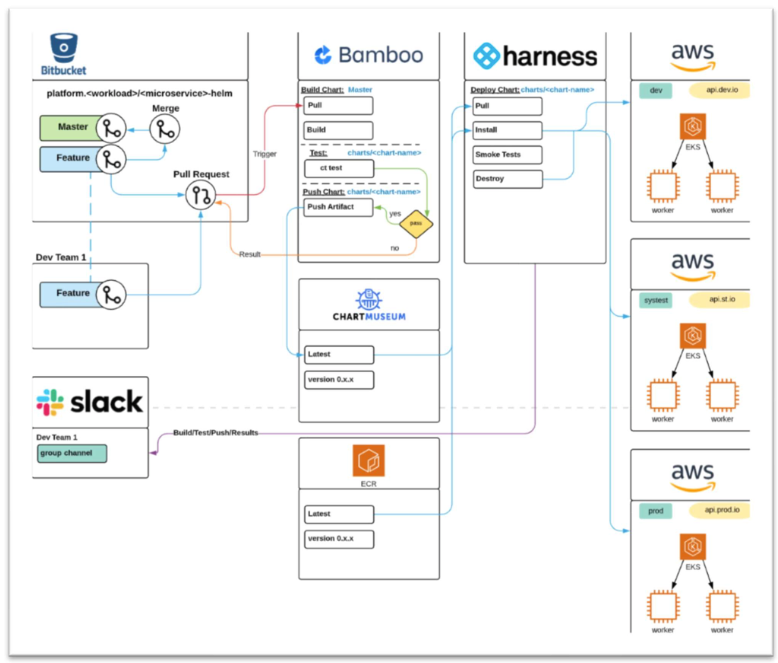Click the Result arrow label

pos(250,254)
